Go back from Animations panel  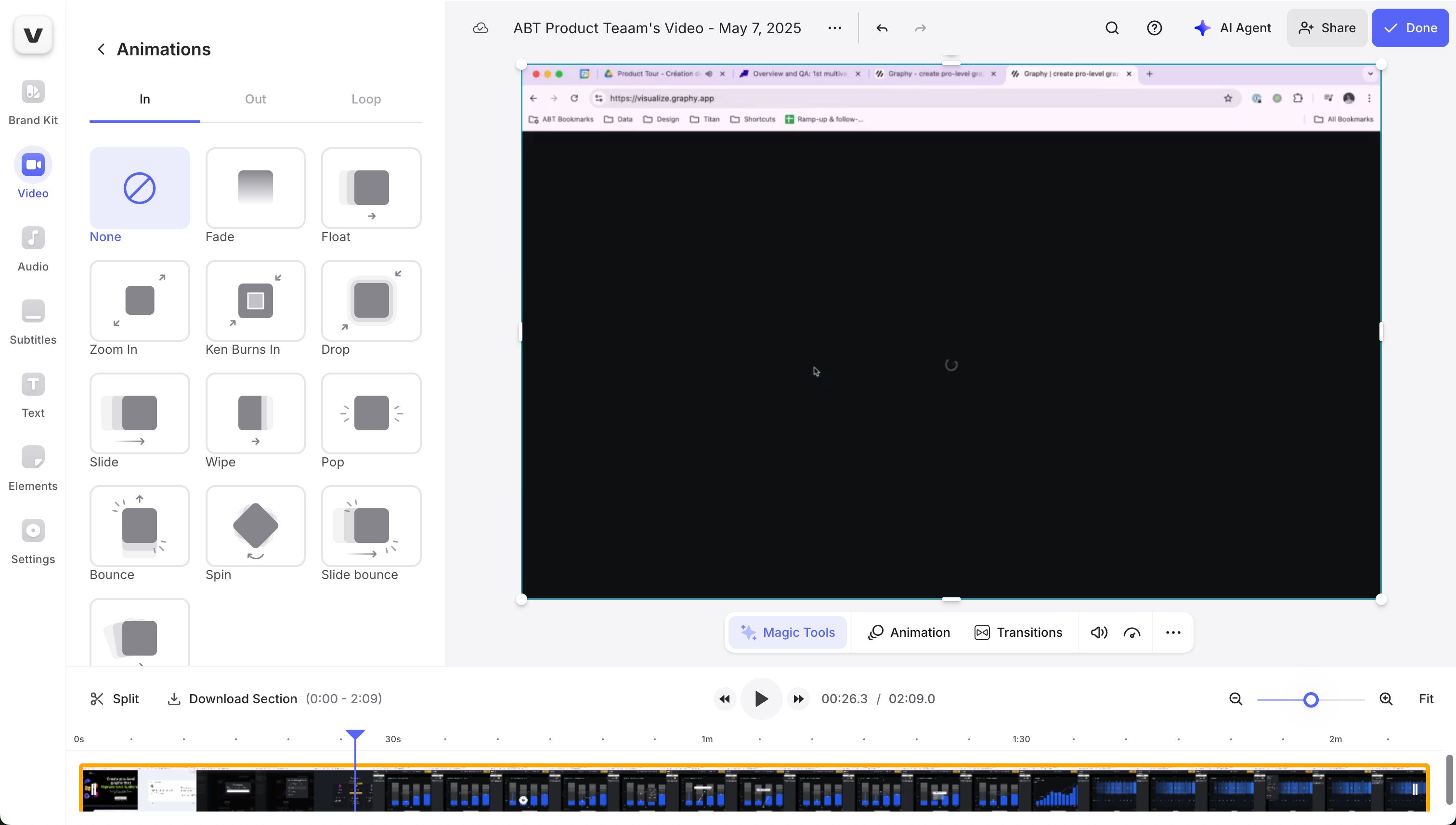(x=101, y=49)
